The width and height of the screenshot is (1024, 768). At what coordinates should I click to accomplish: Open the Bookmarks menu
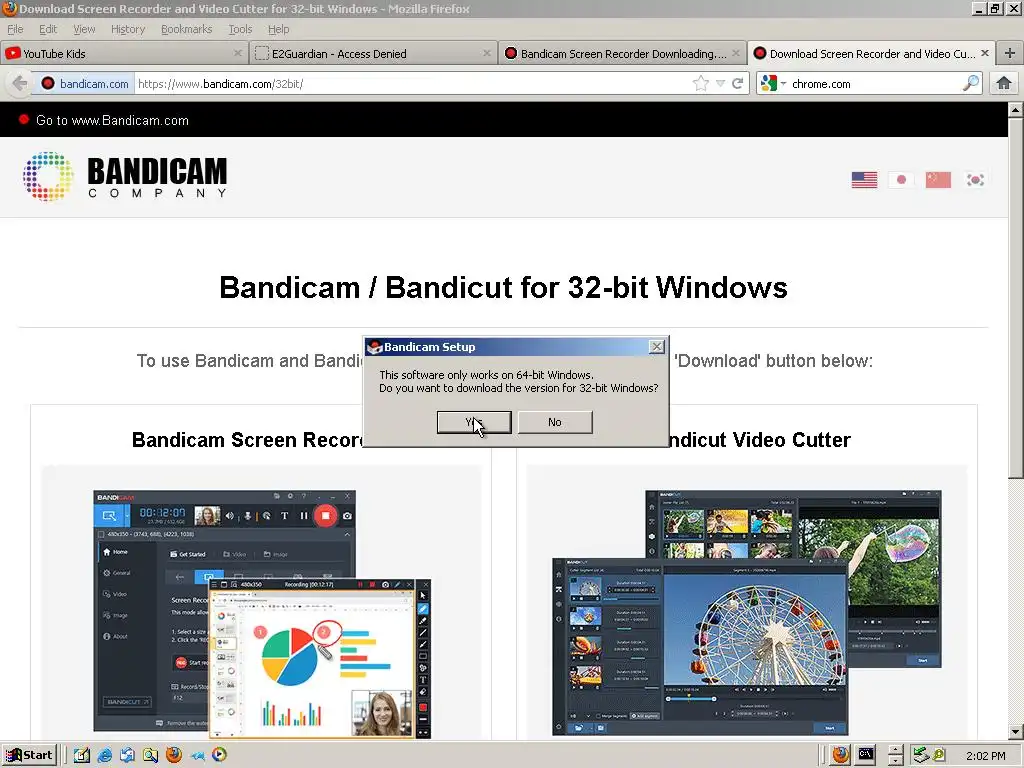point(187,29)
